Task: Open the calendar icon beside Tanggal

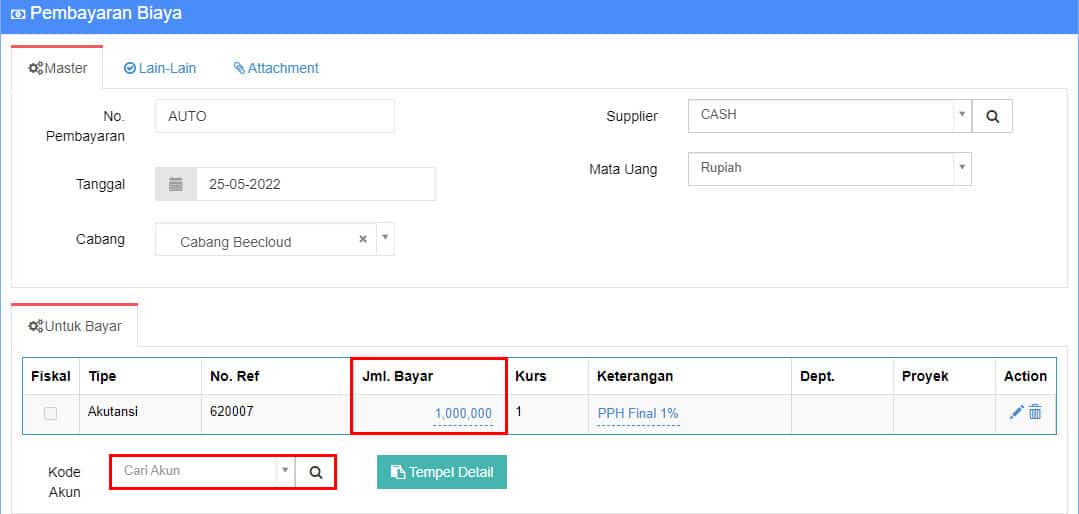Action: click(175, 184)
